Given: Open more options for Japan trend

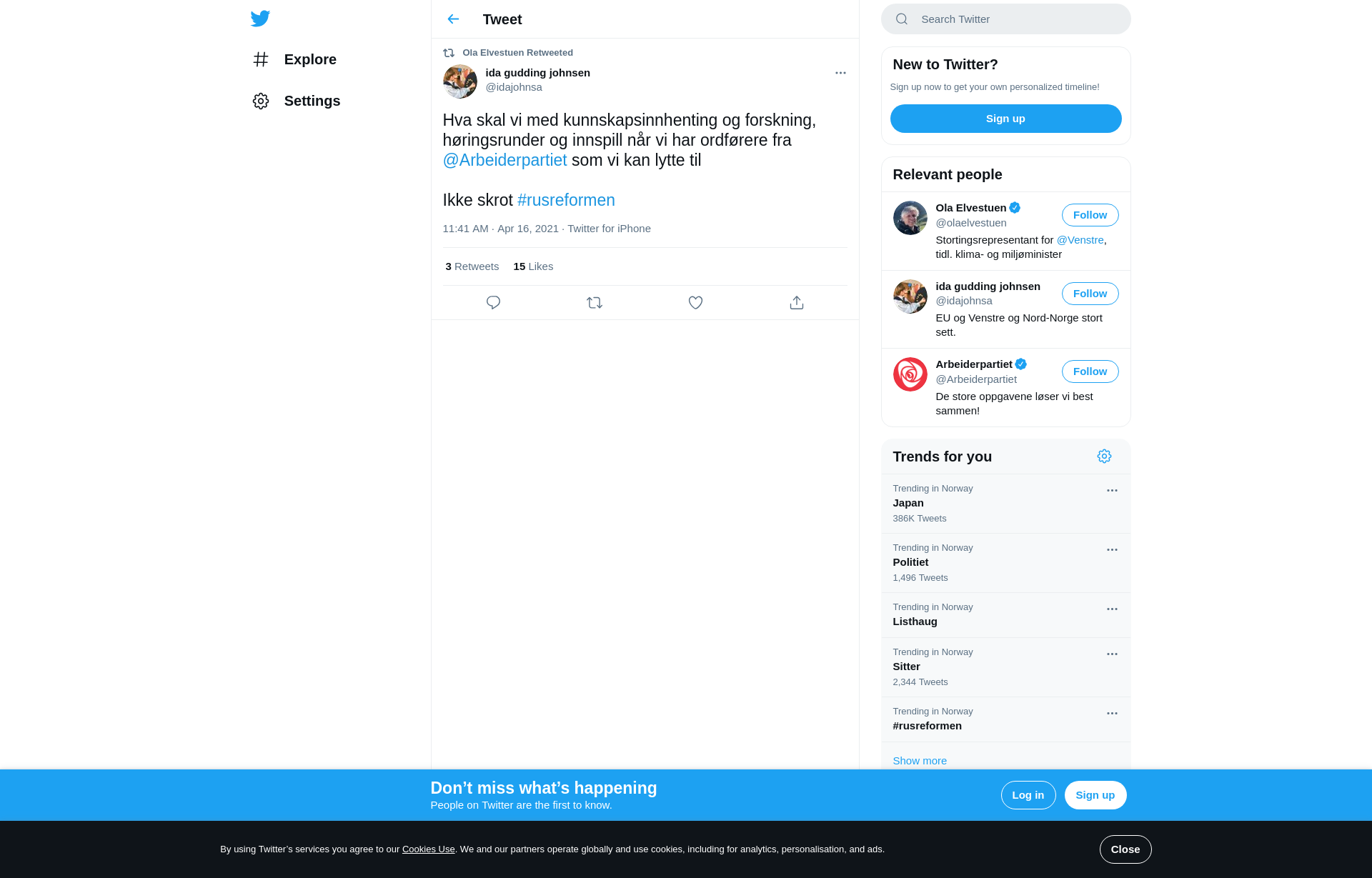Looking at the screenshot, I should [x=1112, y=491].
